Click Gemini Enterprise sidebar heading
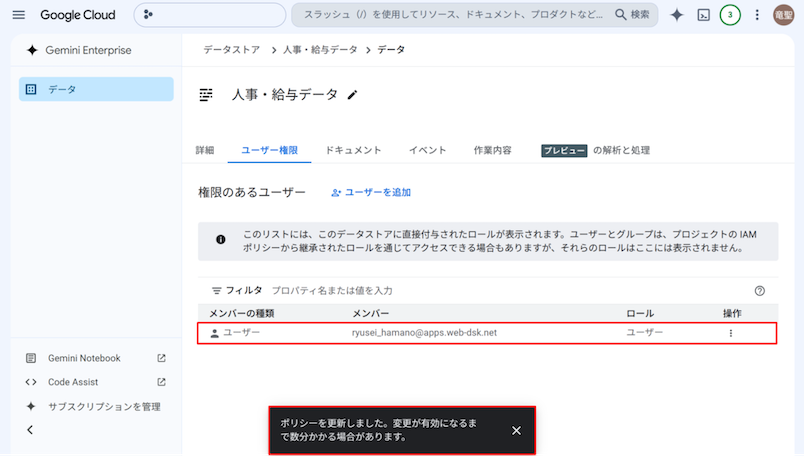 [x=88, y=50]
